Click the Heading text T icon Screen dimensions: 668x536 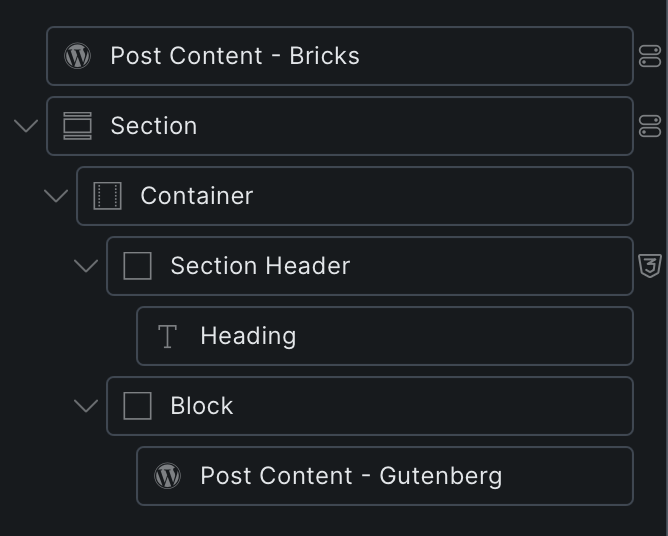coord(167,336)
